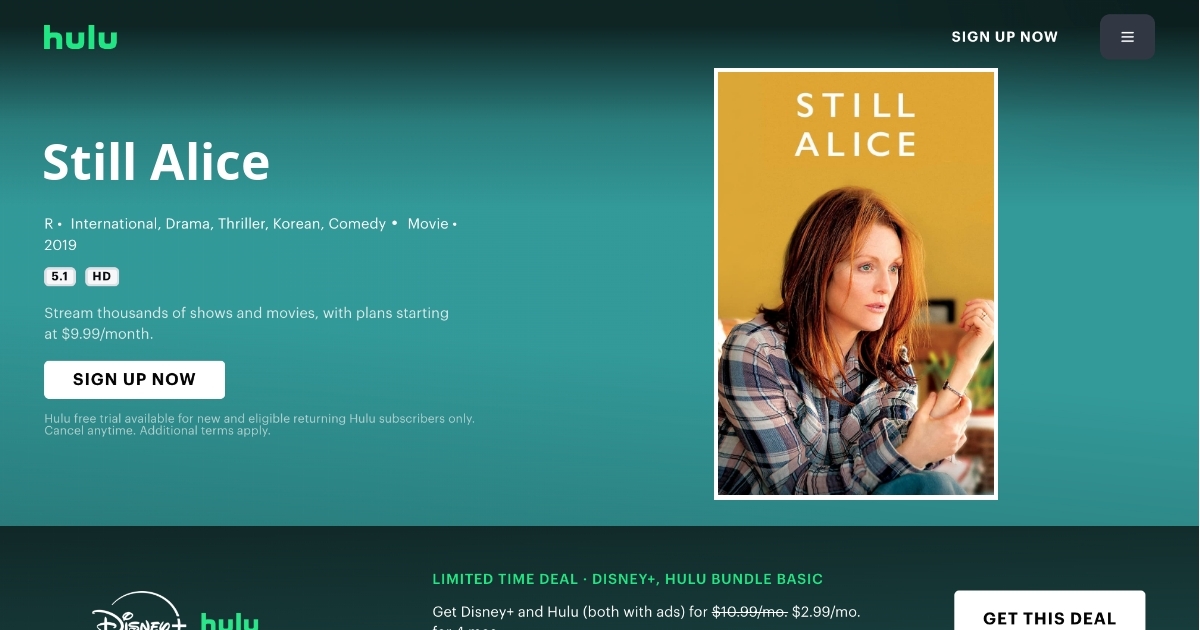Click the Still Alice title heading
The width and height of the screenshot is (1200, 630).
[156, 162]
